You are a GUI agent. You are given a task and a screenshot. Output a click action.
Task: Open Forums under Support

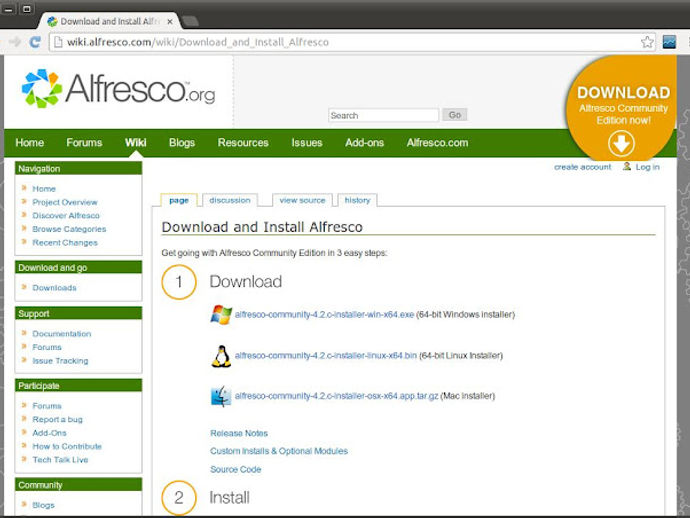pos(47,347)
